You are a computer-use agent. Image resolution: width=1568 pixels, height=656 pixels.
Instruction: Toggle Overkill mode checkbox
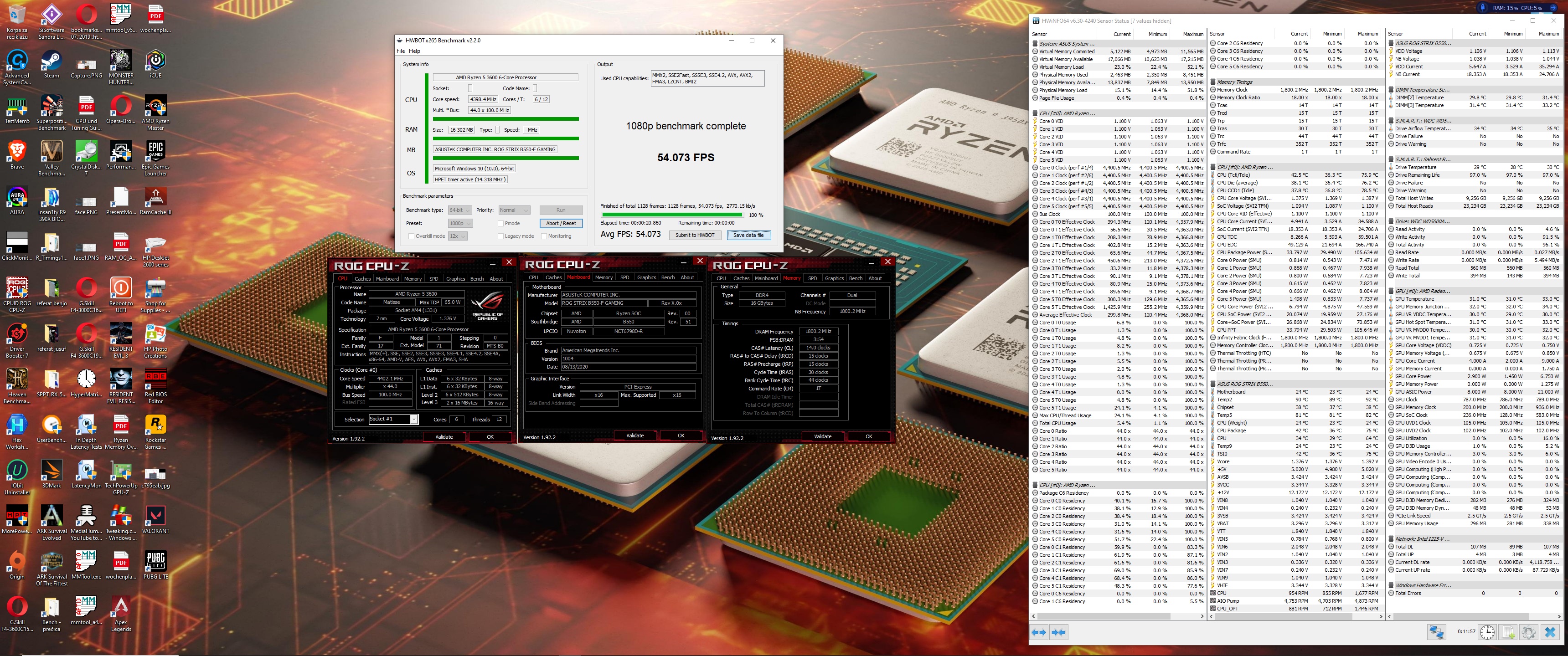point(411,236)
